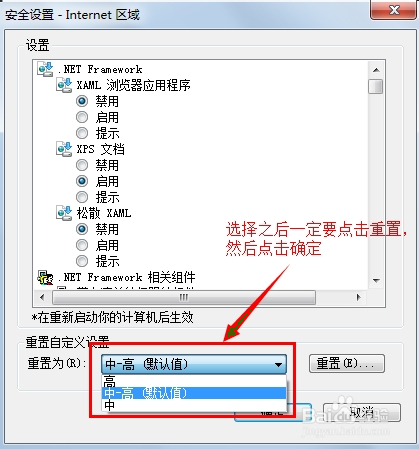Select 提示 under XPS 文档
The width and height of the screenshot is (419, 449).
(82, 197)
